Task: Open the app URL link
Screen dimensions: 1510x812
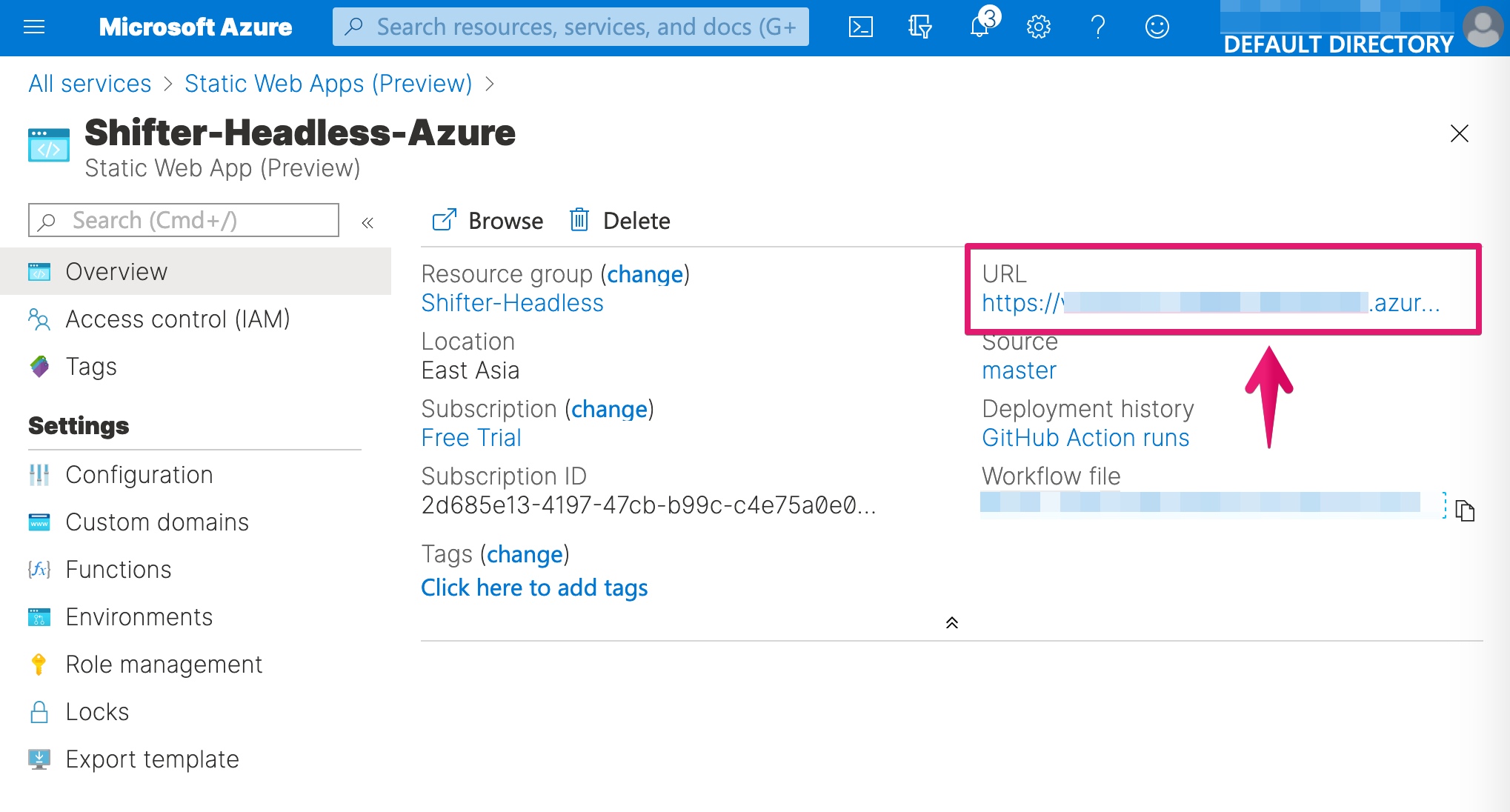Action: pos(1211,303)
